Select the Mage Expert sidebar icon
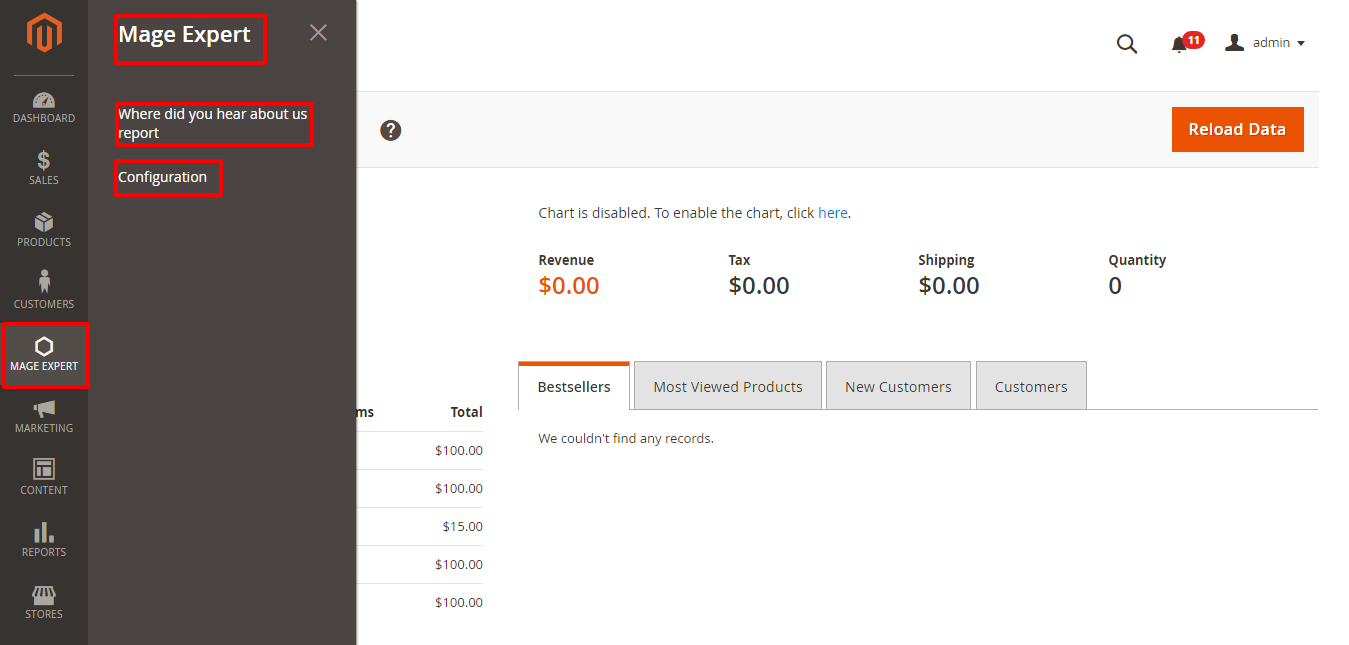 44,353
